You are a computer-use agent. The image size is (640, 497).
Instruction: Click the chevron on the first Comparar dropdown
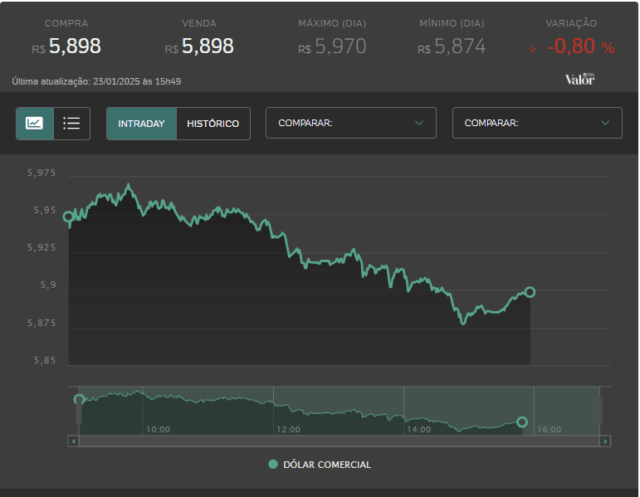pos(419,123)
